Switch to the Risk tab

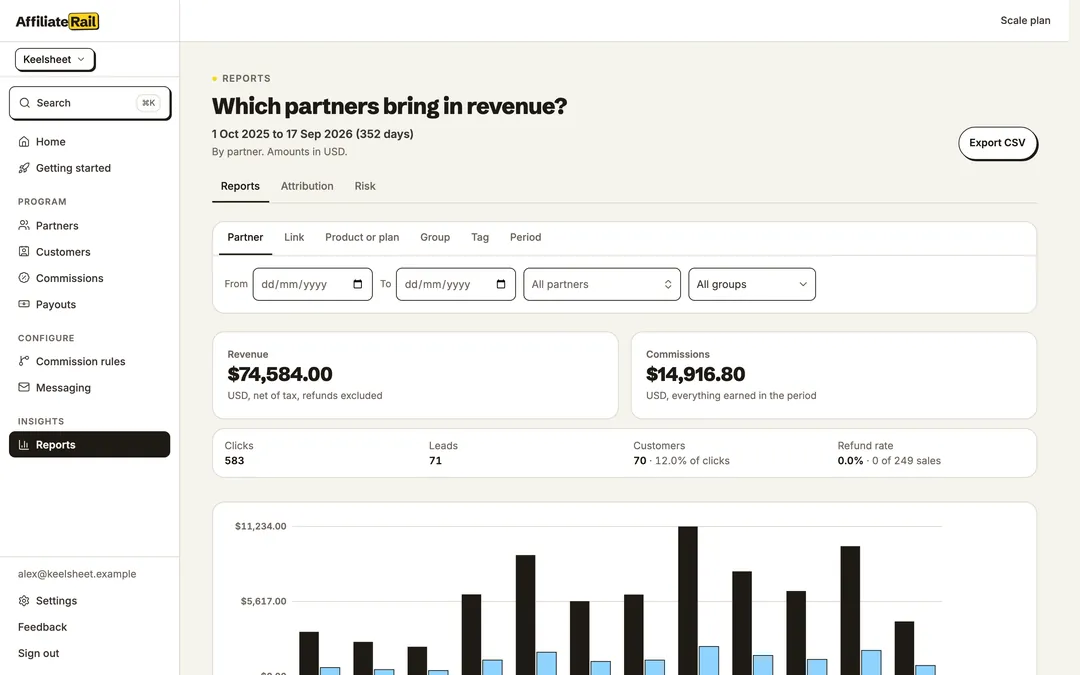click(365, 186)
